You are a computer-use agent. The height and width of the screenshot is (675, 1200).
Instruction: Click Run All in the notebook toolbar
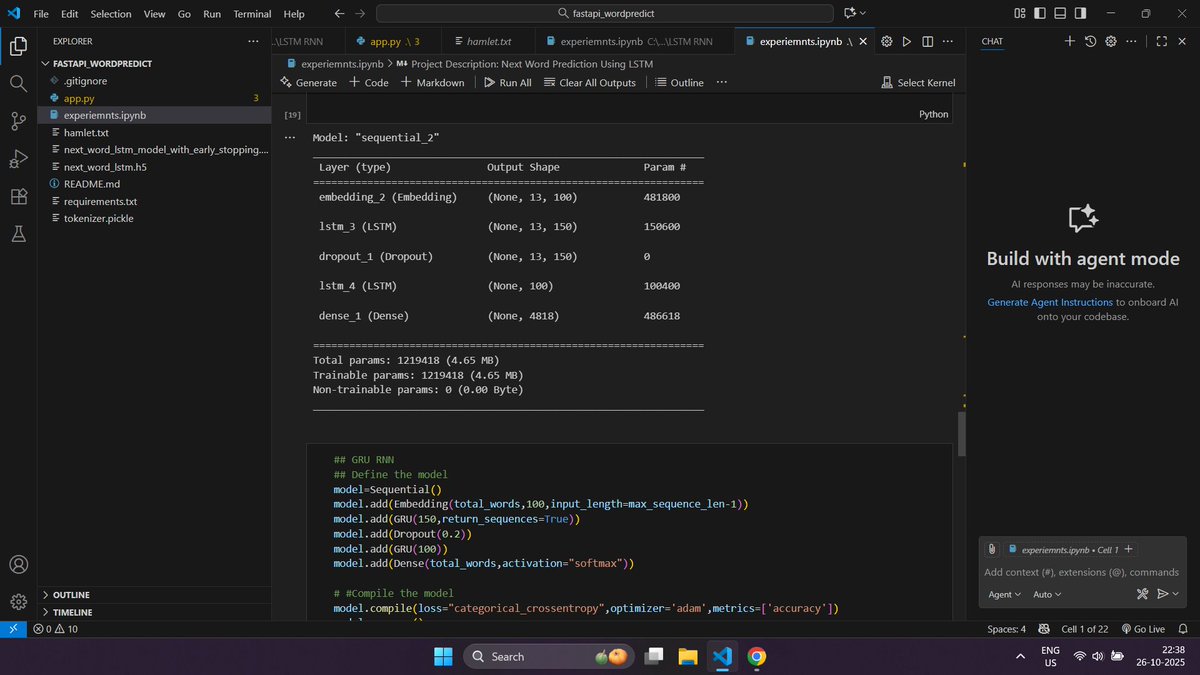point(507,83)
